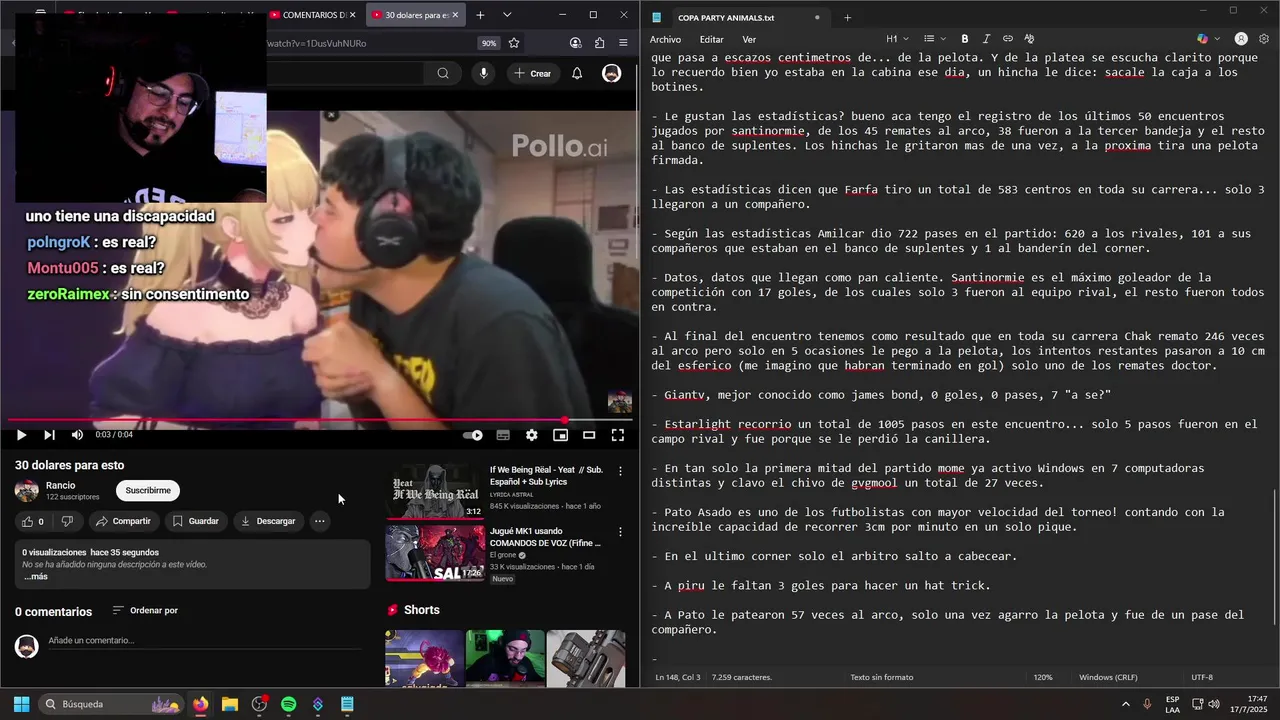
Task: Open Windows (CRLF) line ending option
Action: point(1110,677)
